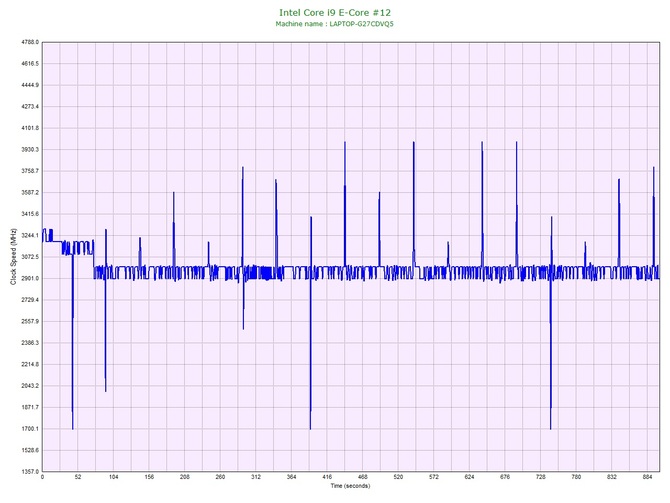Click the y-axis value 2214.8

30,364
